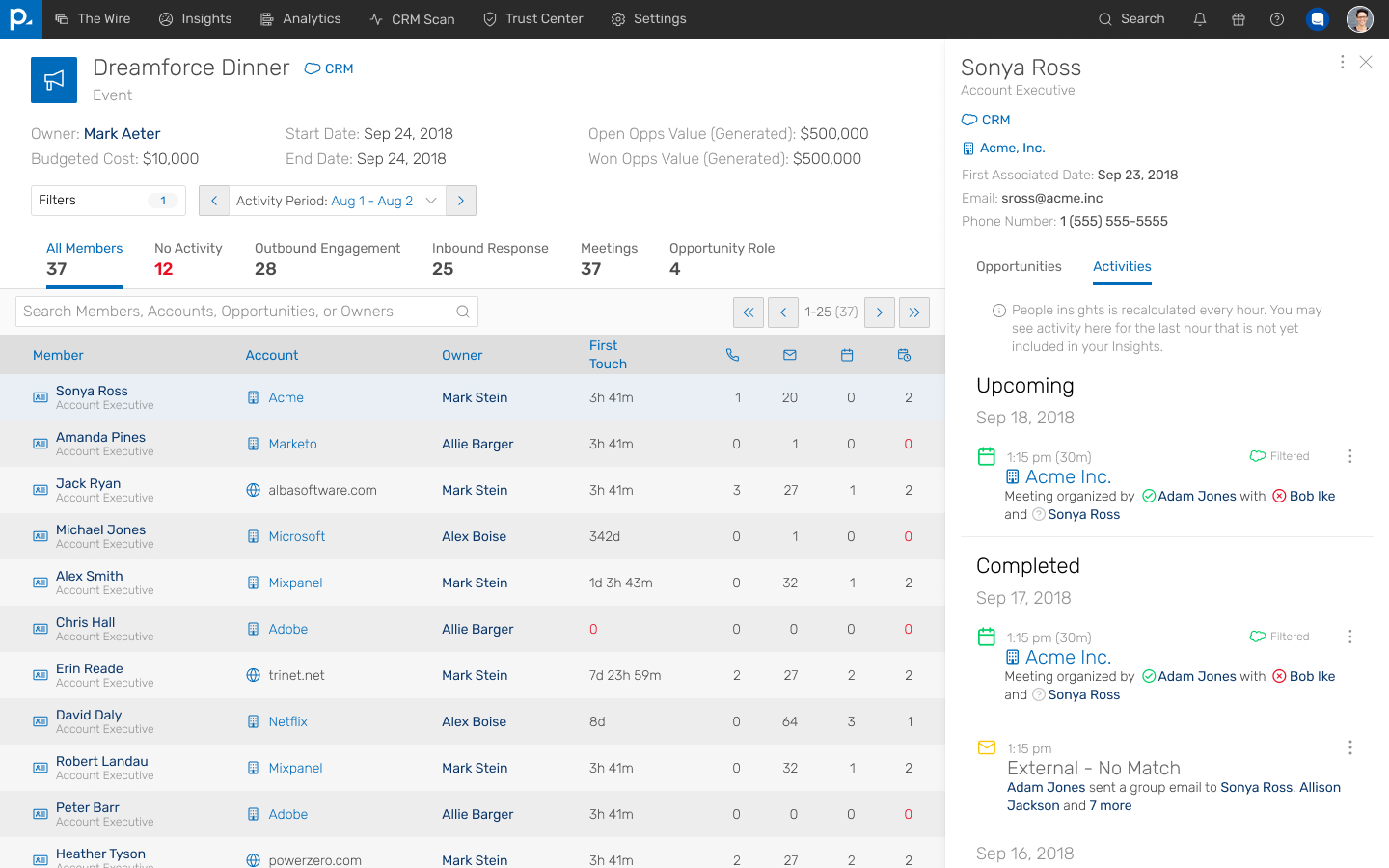The width and height of the screenshot is (1389, 868).
Task: Sort by emails column icon
Action: coord(790,355)
